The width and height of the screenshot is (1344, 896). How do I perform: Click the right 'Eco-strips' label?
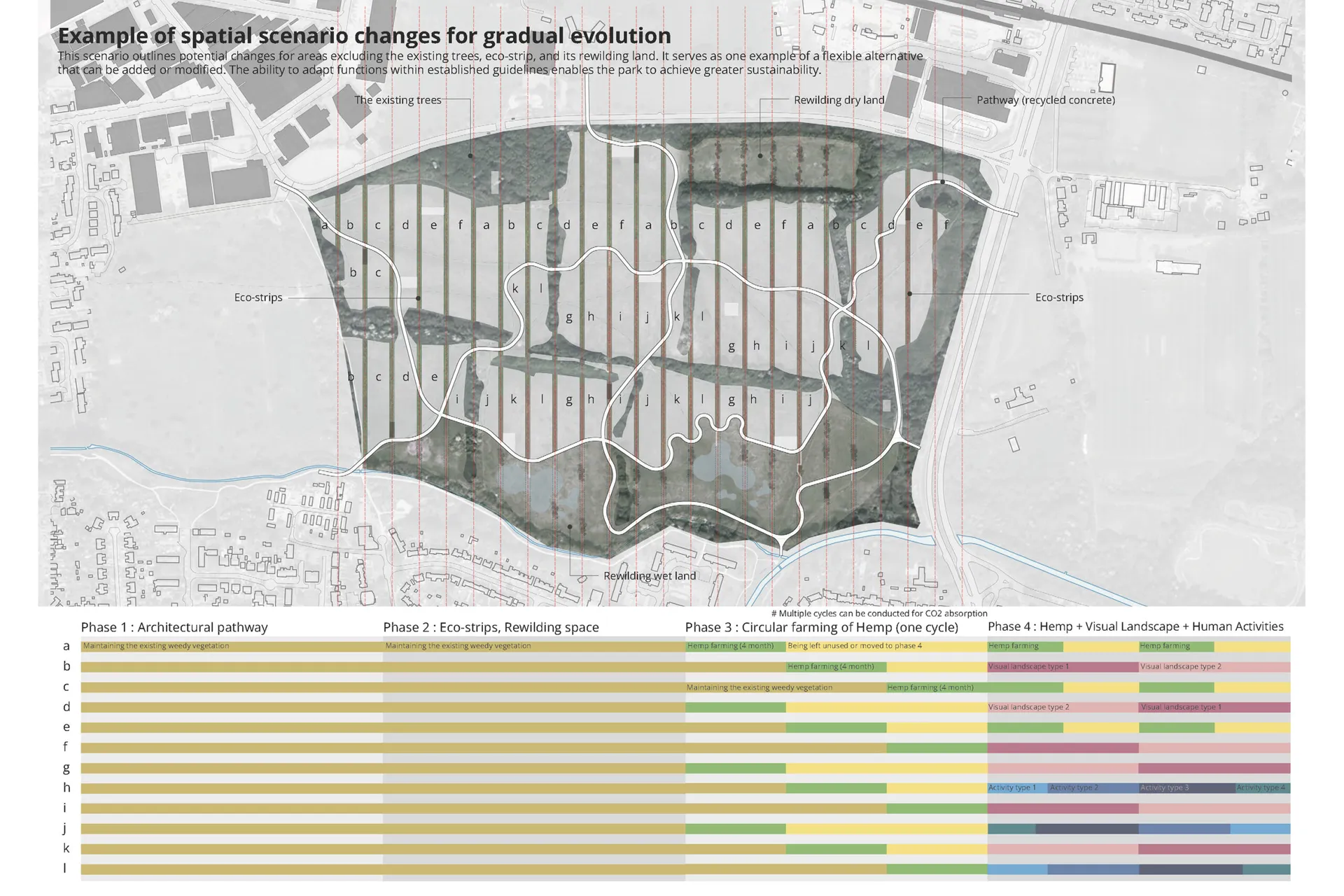tap(1058, 297)
